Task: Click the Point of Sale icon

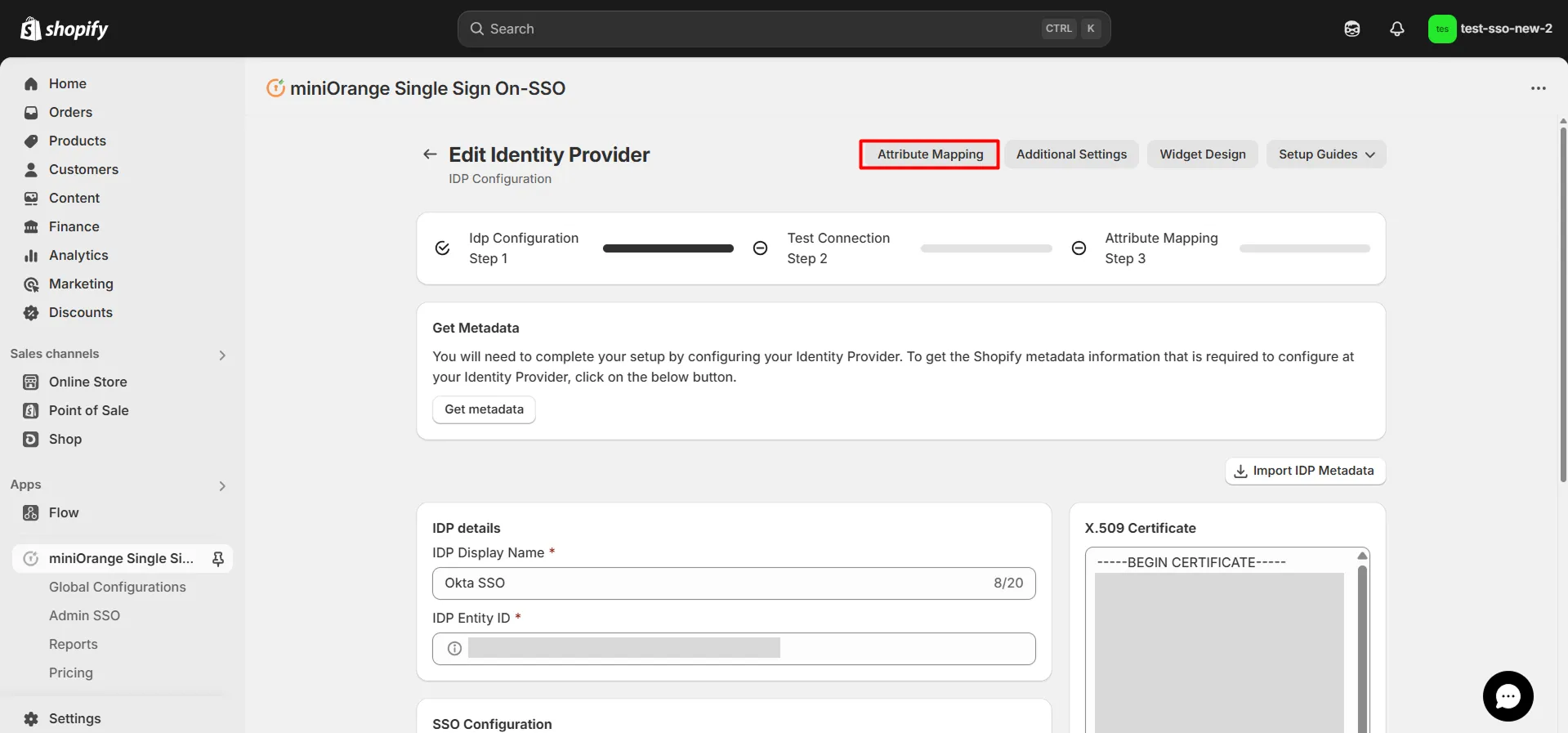Action: coord(31,410)
